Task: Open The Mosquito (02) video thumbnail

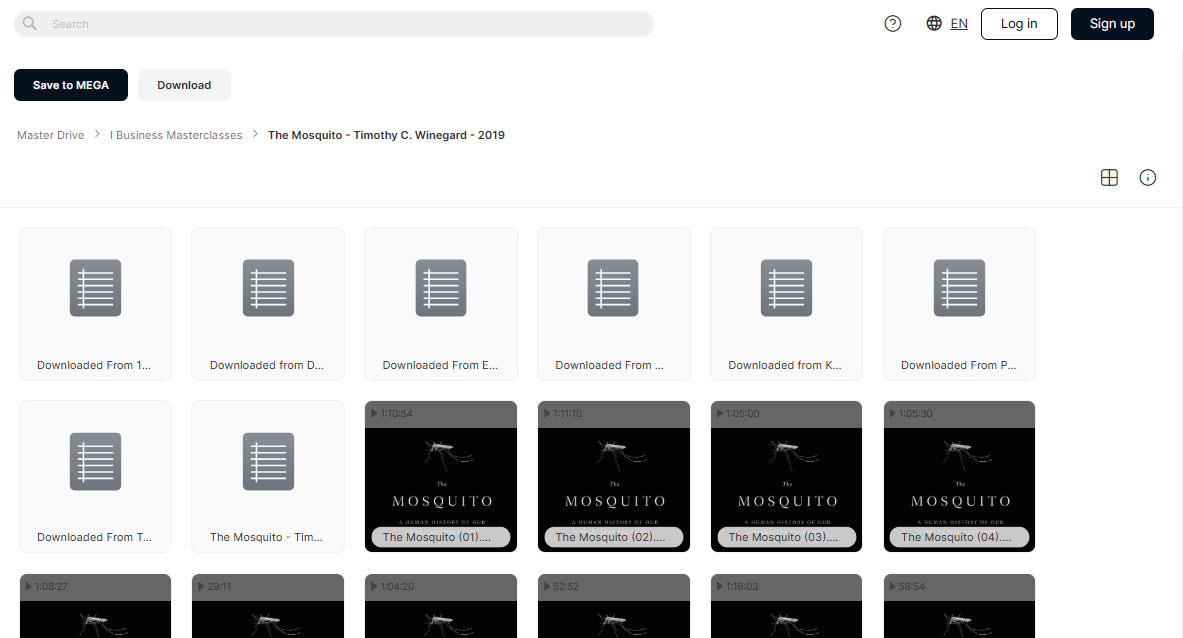Action: click(614, 477)
